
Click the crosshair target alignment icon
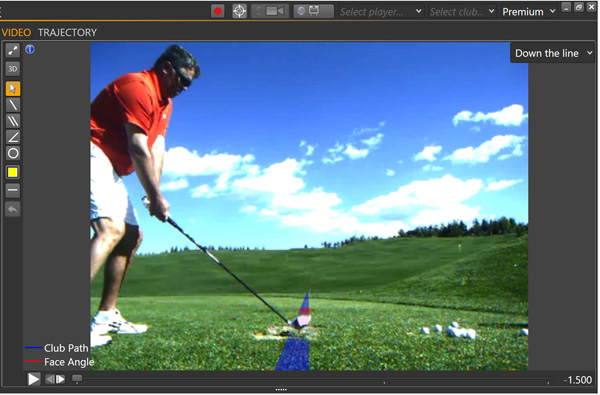[x=240, y=11]
